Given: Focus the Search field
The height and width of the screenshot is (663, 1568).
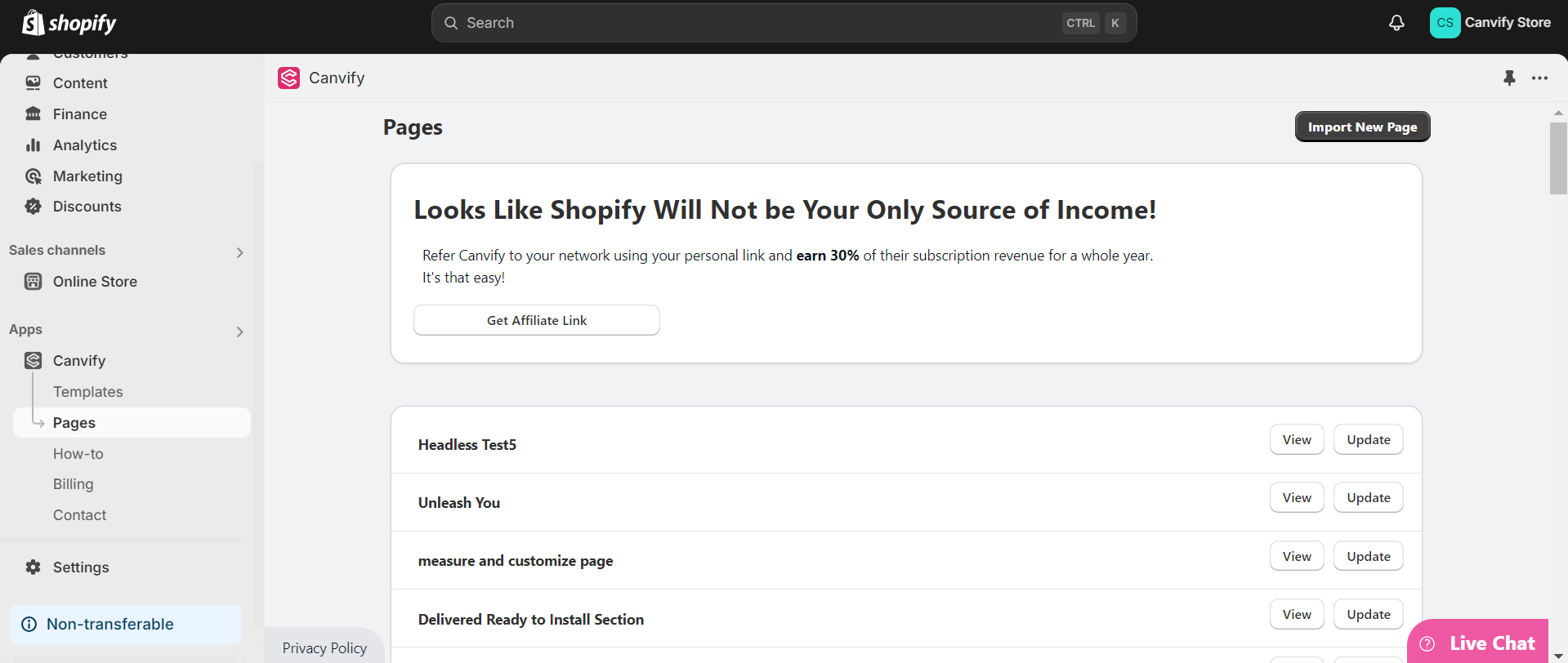Looking at the screenshot, I should point(784,23).
